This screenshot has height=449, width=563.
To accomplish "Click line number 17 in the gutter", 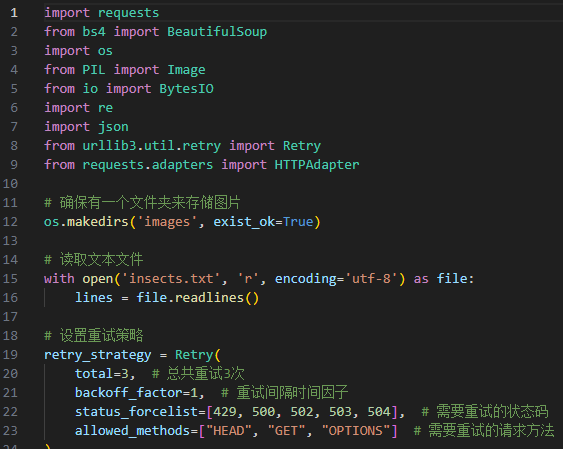I will (x=10, y=317).
